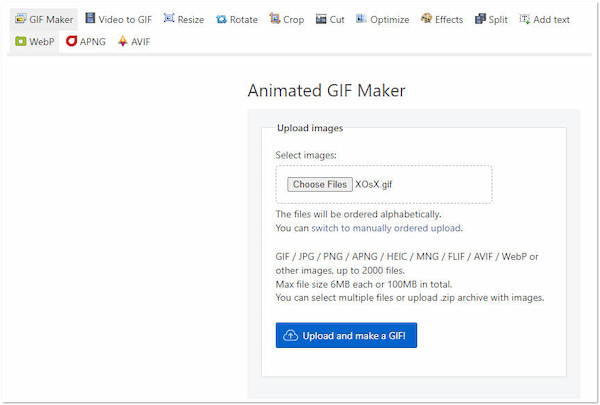Image resolution: width=600 pixels, height=405 pixels.
Task: Click the GIF Maker tab icon
Action: 21,18
